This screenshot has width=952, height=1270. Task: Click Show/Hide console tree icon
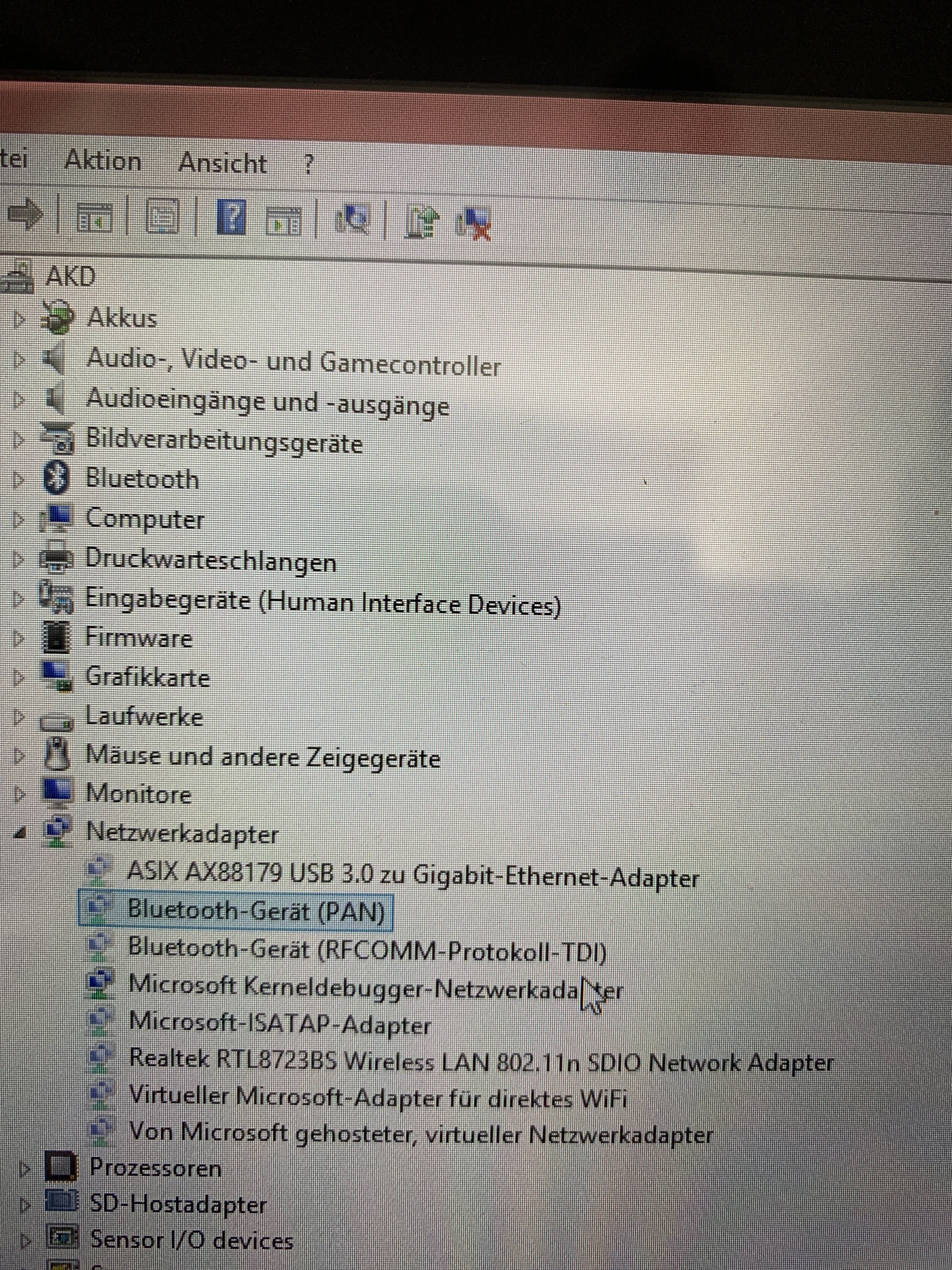click(95, 218)
